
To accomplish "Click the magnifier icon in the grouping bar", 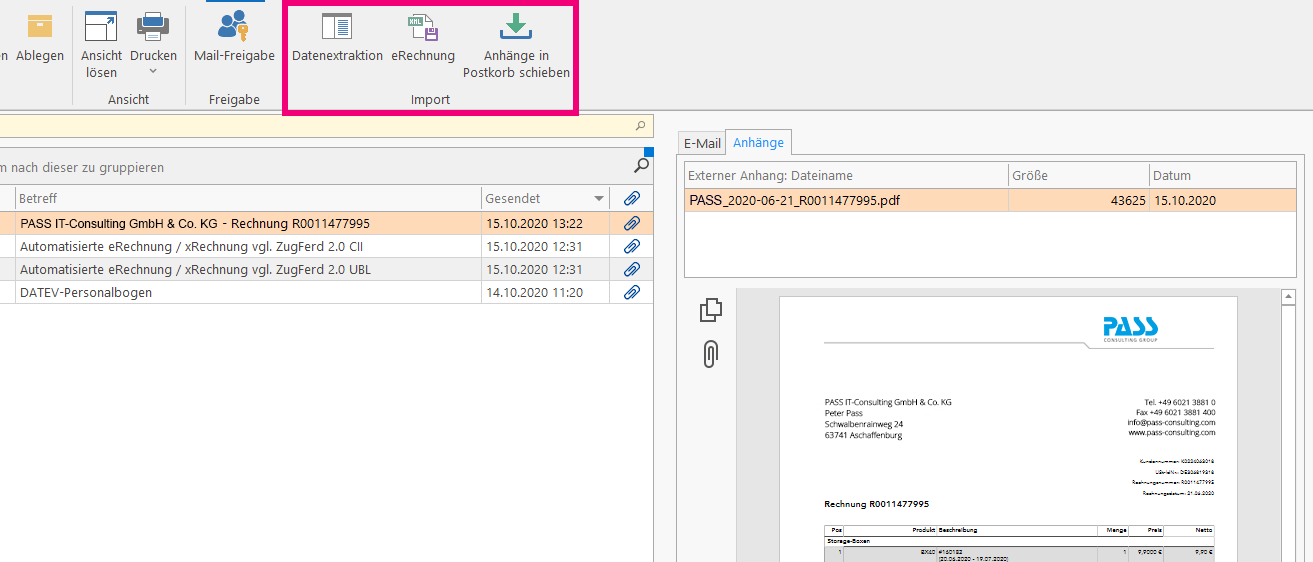I will click(642, 165).
